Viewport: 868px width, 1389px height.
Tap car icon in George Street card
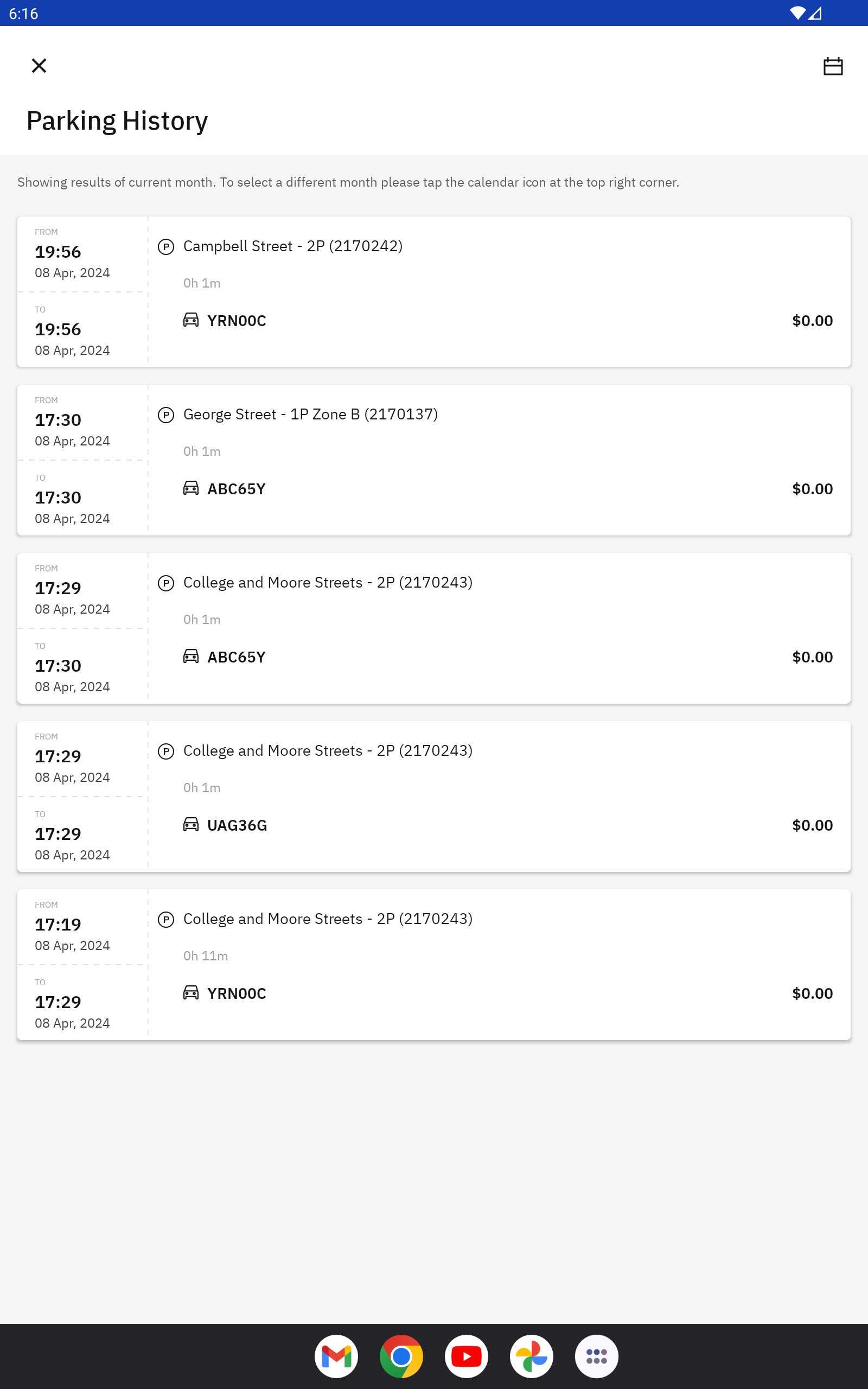tap(191, 488)
